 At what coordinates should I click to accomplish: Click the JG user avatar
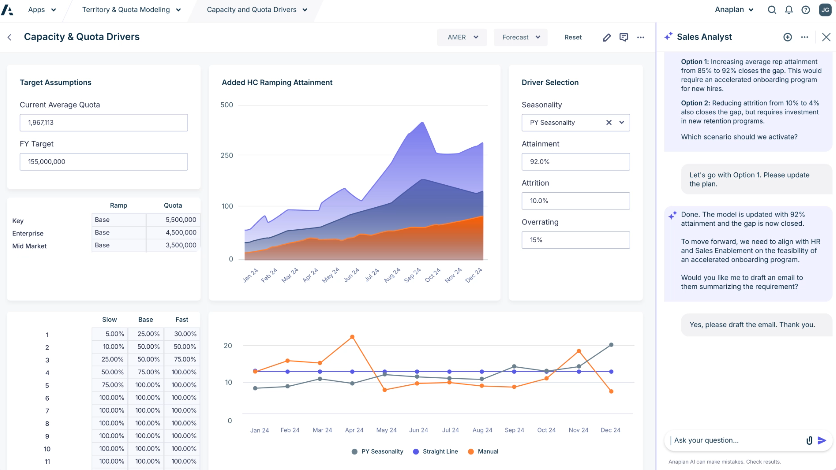tap(823, 10)
